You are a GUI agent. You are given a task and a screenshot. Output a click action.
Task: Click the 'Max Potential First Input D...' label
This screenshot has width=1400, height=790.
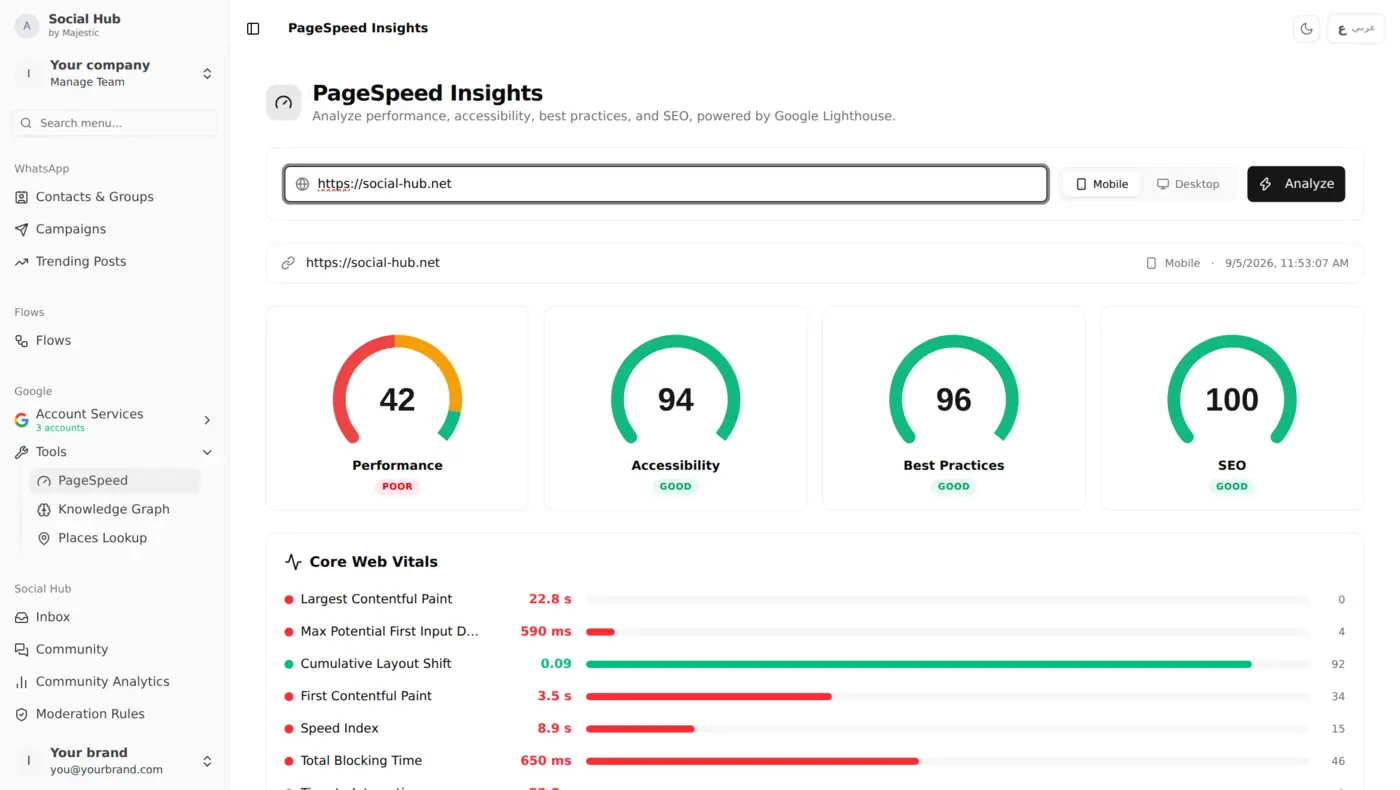pos(390,632)
